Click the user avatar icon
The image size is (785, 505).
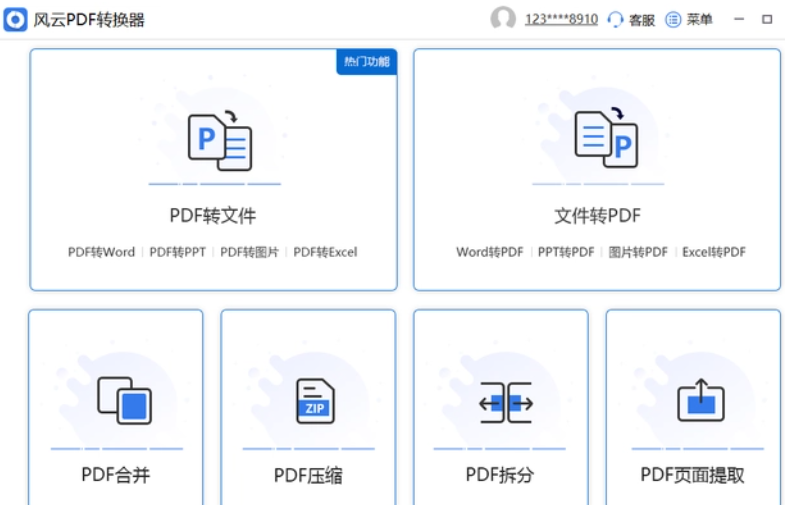pos(503,19)
